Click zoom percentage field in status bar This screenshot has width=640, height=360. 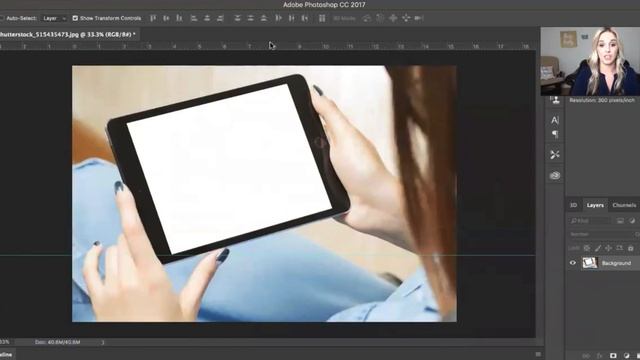(x=5, y=342)
